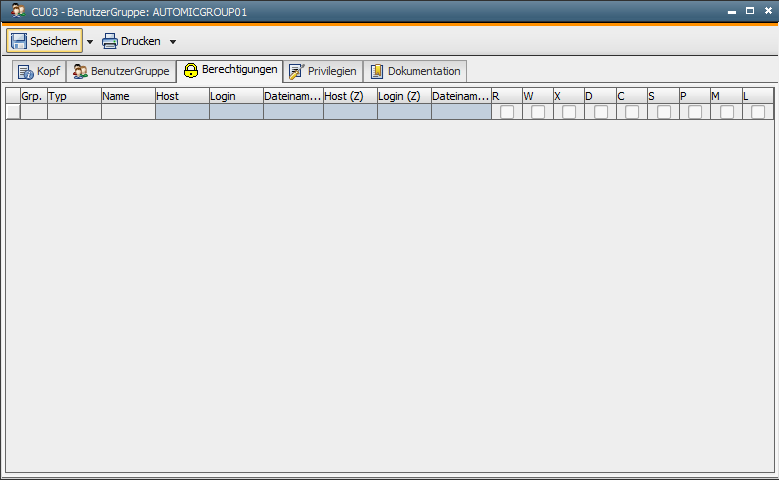
Task: Click the Typ column header
Action: pos(75,96)
